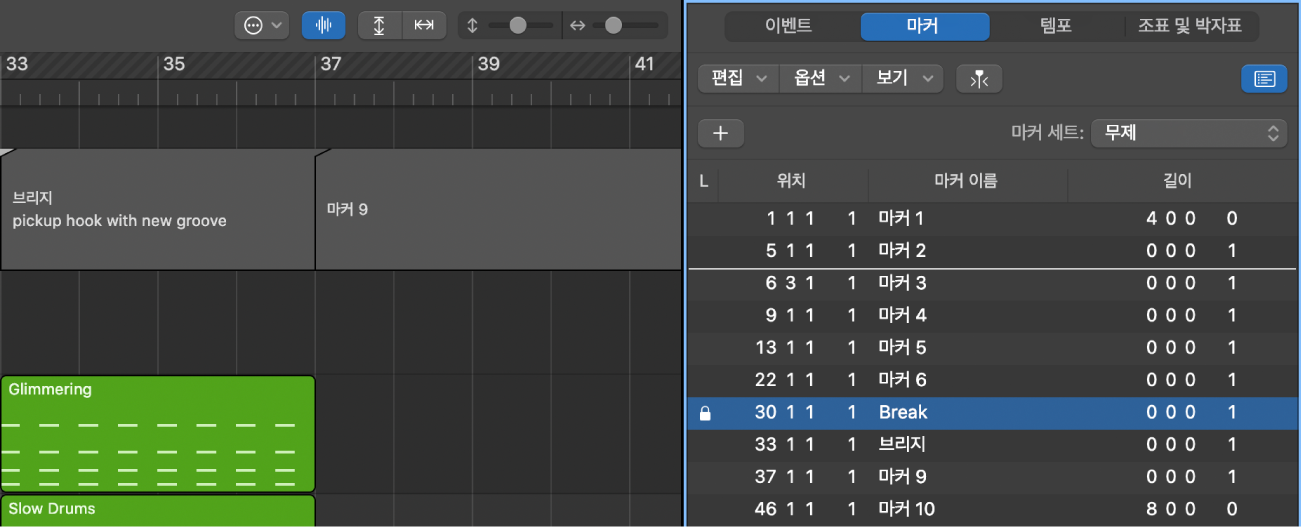Select the 마커 9 marker in marker track

[498, 210]
